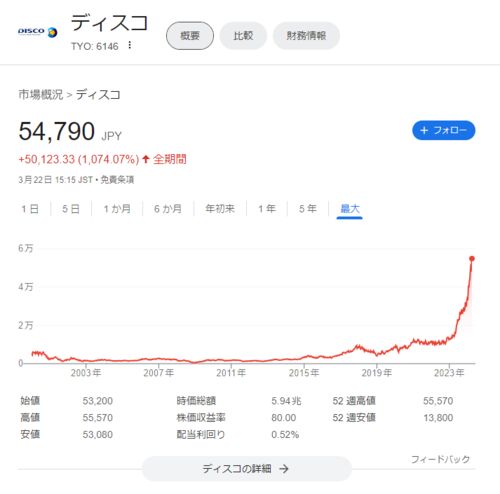The height and width of the screenshot is (494, 500).
Task: Click the plus icon on フォロー button
Action: (424, 130)
